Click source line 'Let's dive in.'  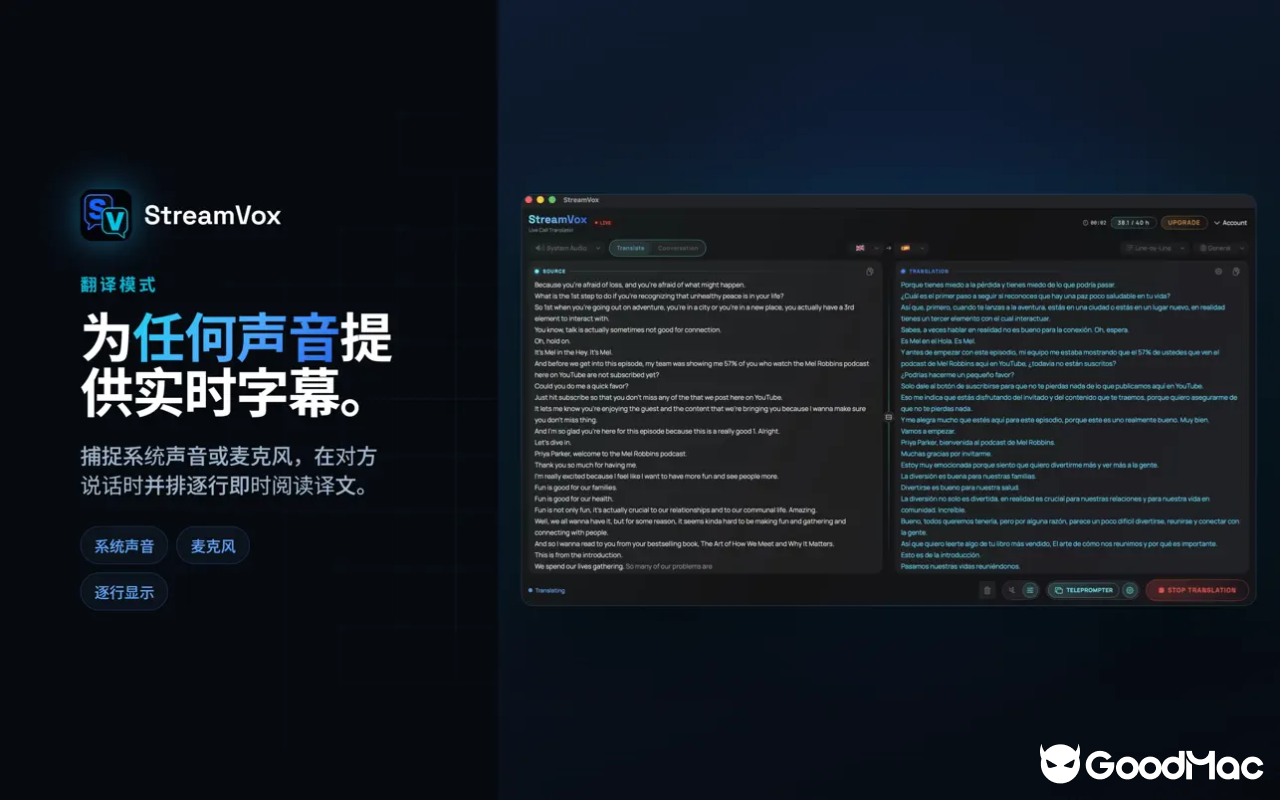(554, 442)
